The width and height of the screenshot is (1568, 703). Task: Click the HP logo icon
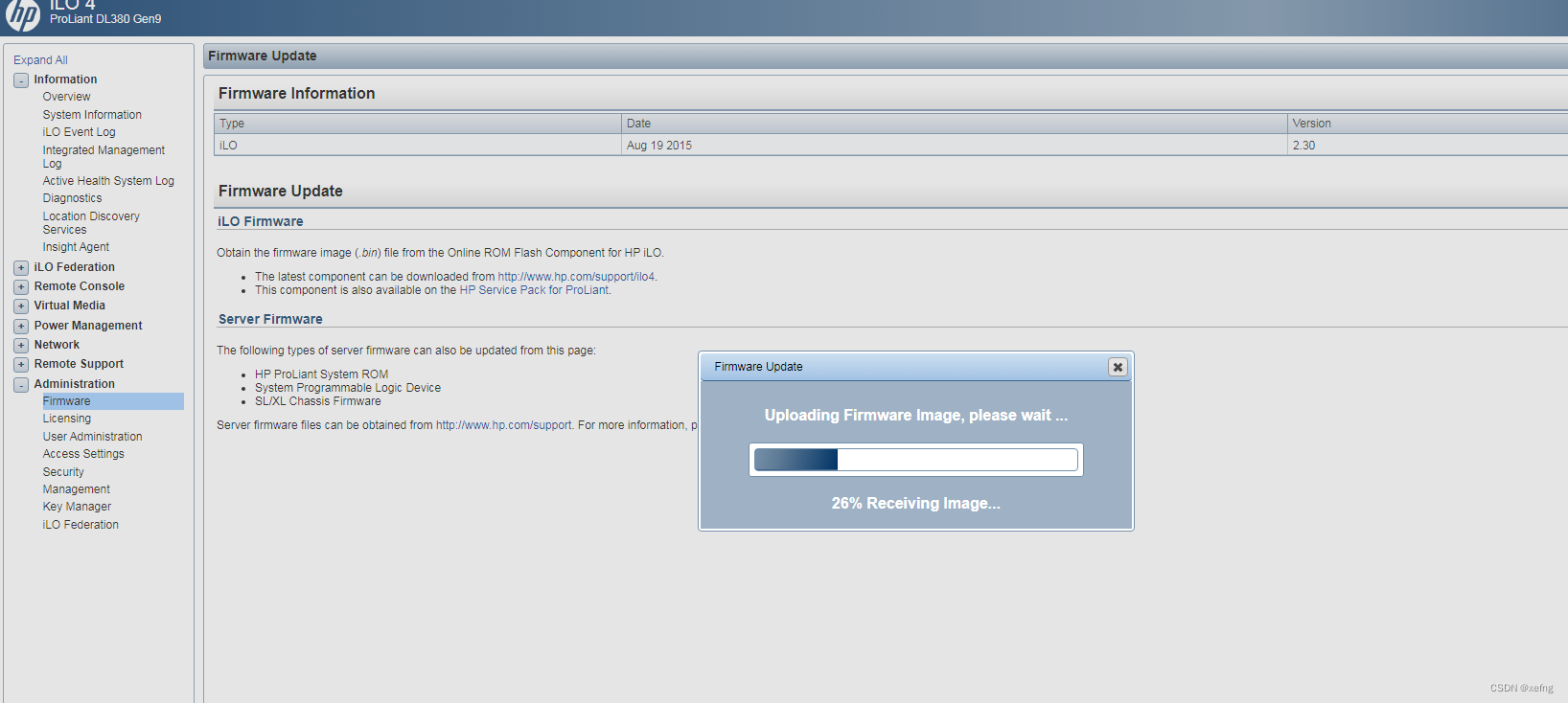coord(23,14)
